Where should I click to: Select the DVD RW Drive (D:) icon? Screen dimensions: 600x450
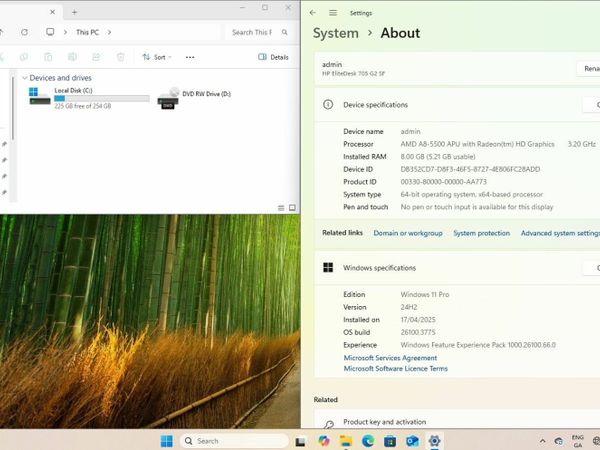click(x=168, y=98)
